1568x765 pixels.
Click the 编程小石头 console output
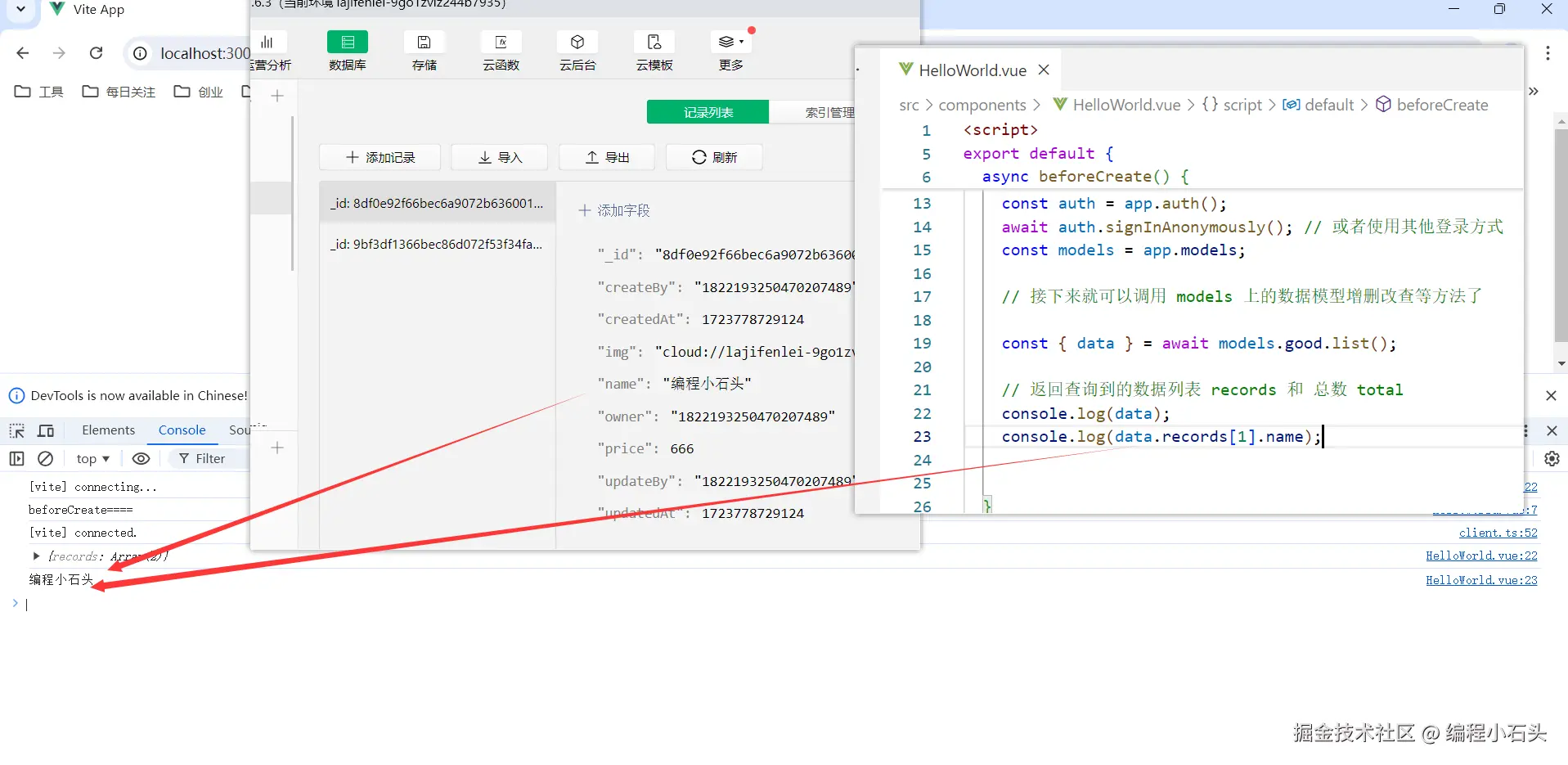pos(61,580)
